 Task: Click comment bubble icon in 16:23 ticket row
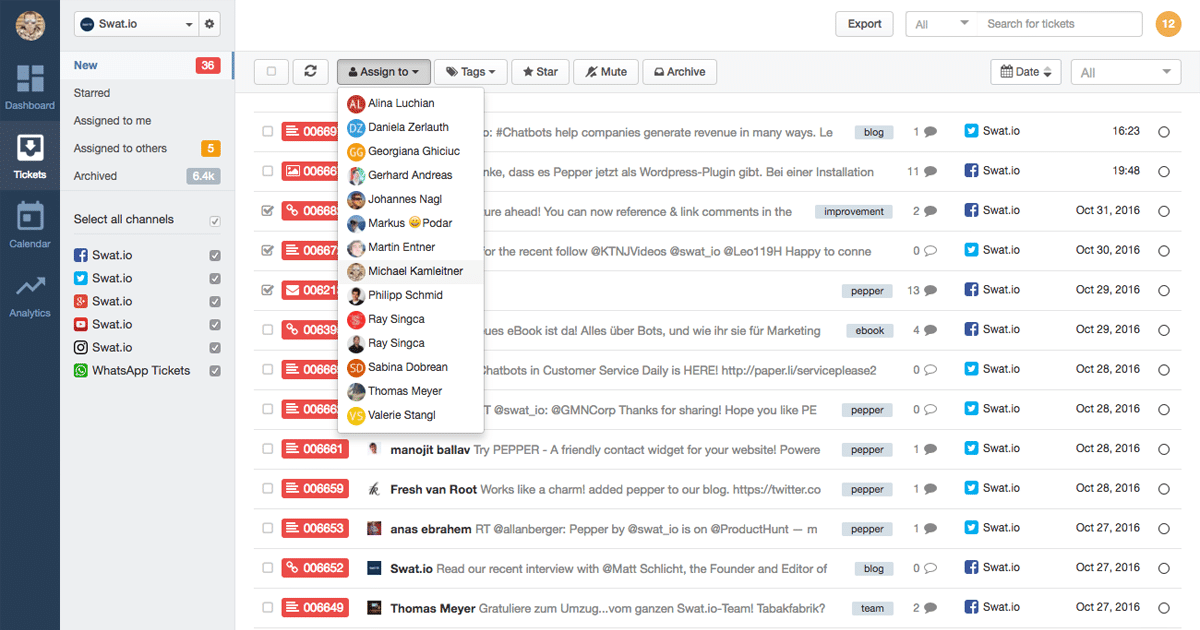tap(930, 132)
